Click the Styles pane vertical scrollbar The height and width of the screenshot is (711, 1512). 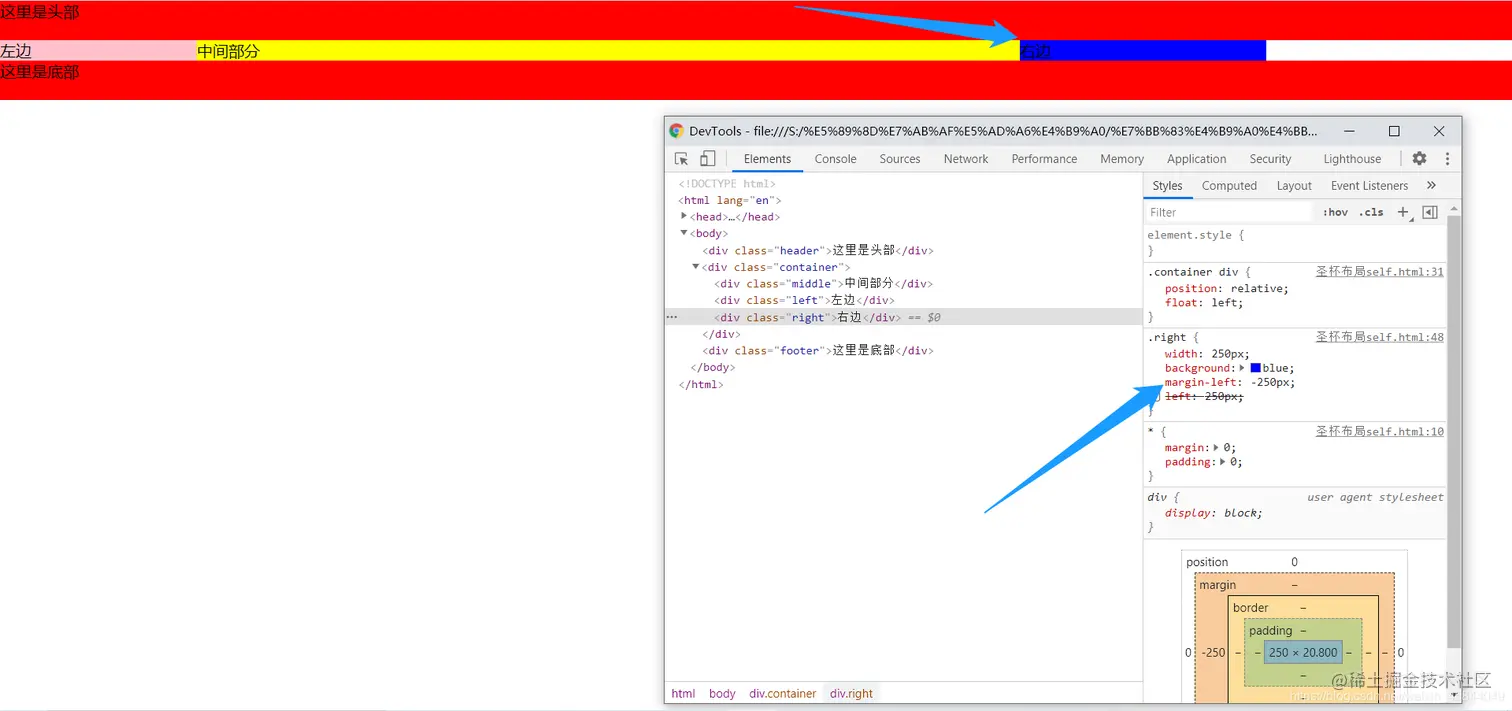click(x=1454, y=430)
